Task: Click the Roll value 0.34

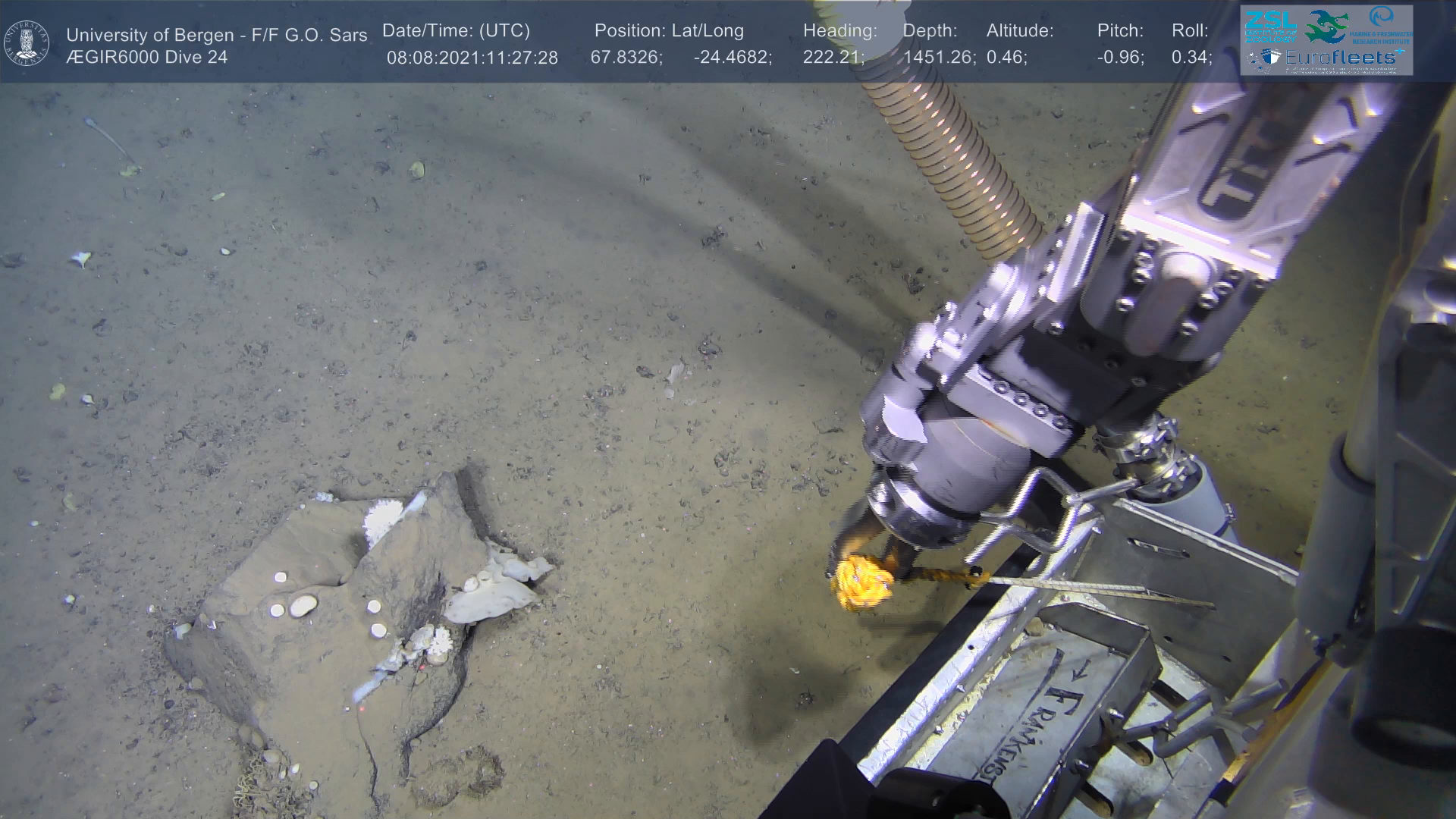Action: [1191, 58]
